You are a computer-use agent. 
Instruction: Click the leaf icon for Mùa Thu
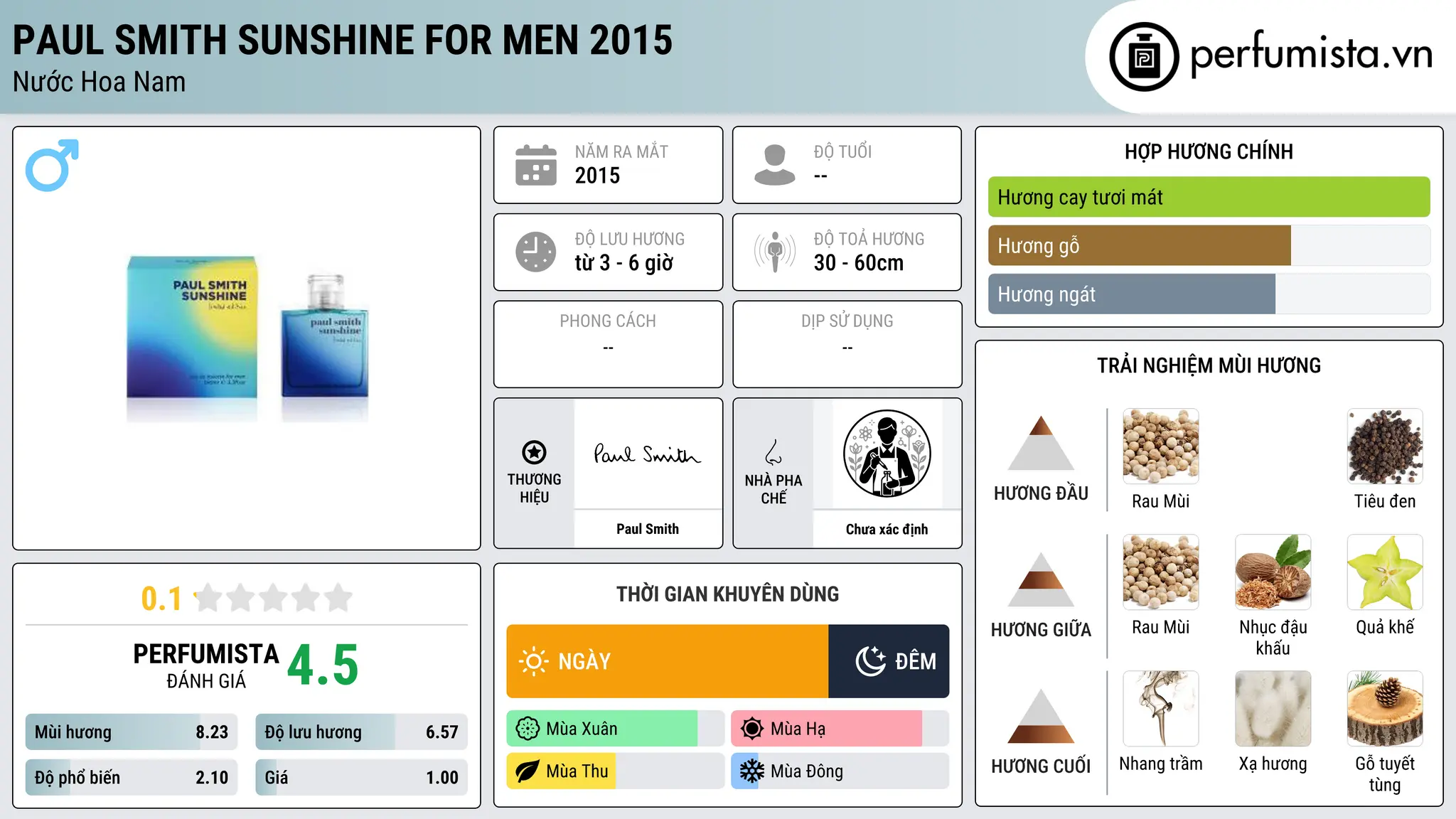click(528, 771)
